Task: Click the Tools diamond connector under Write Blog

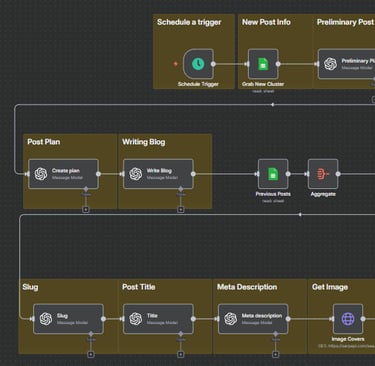Action: tap(181, 189)
